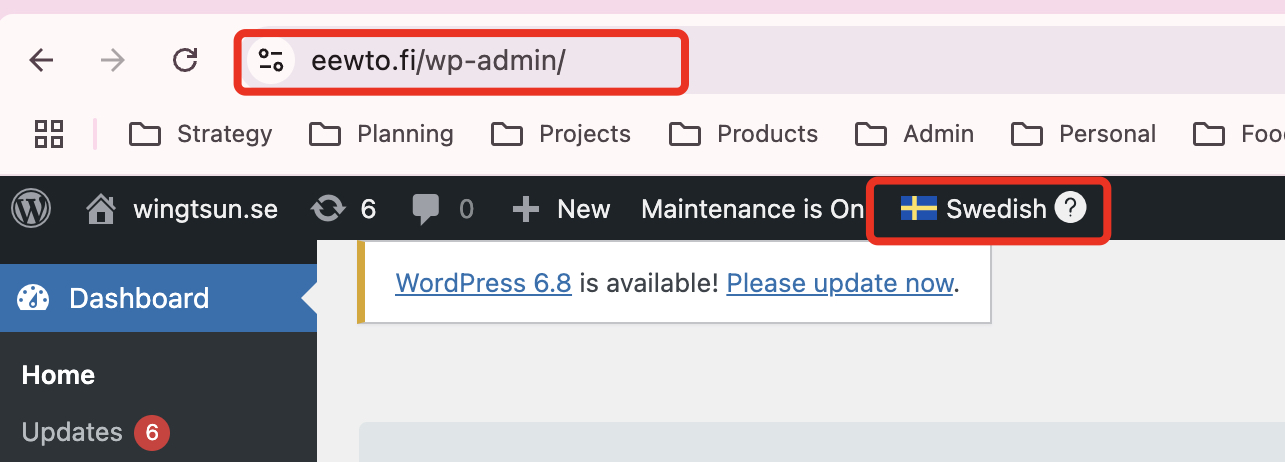Open the apps grid icon in bookmarks bar
This screenshot has height=462, width=1285.
(x=49, y=133)
